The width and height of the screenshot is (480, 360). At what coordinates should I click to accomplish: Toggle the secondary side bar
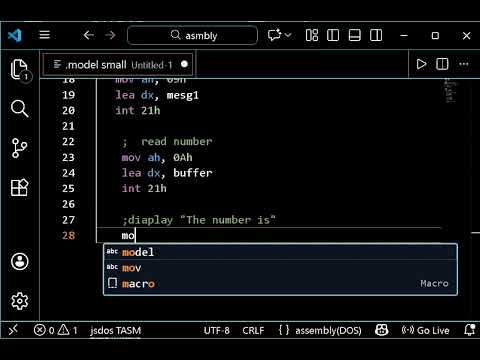[376, 35]
